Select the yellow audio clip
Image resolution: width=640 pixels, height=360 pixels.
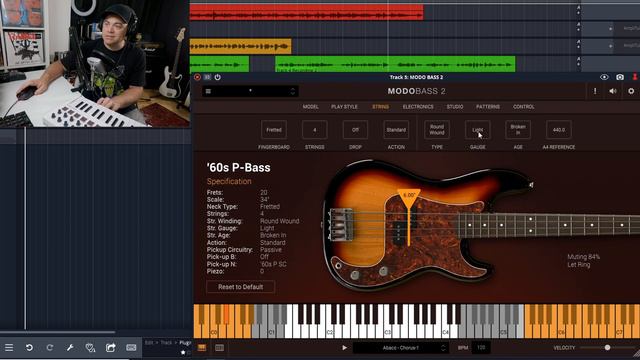coord(240,47)
